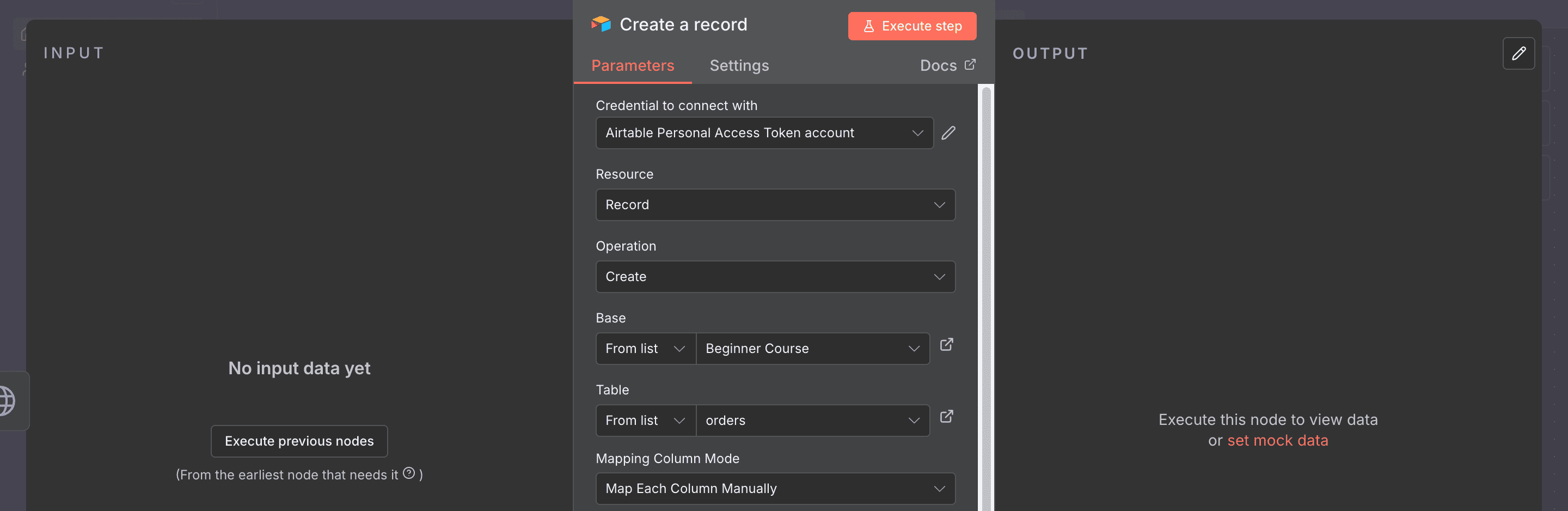The width and height of the screenshot is (1568, 511).
Task: Open orders table external link icon
Action: pos(947,416)
